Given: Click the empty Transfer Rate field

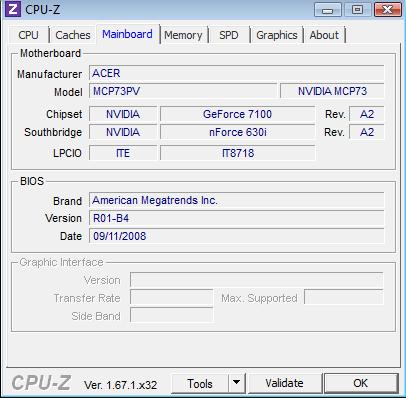Looking at the screenshot, I should [171, 297].
